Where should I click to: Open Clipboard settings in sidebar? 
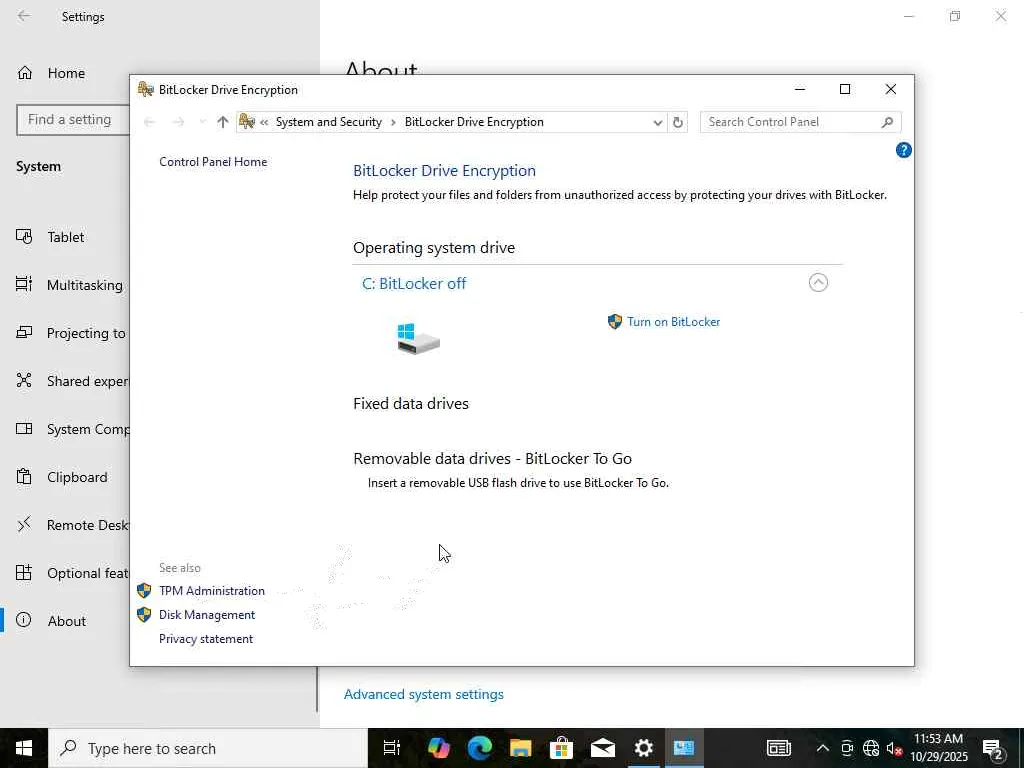pos(61,477)
